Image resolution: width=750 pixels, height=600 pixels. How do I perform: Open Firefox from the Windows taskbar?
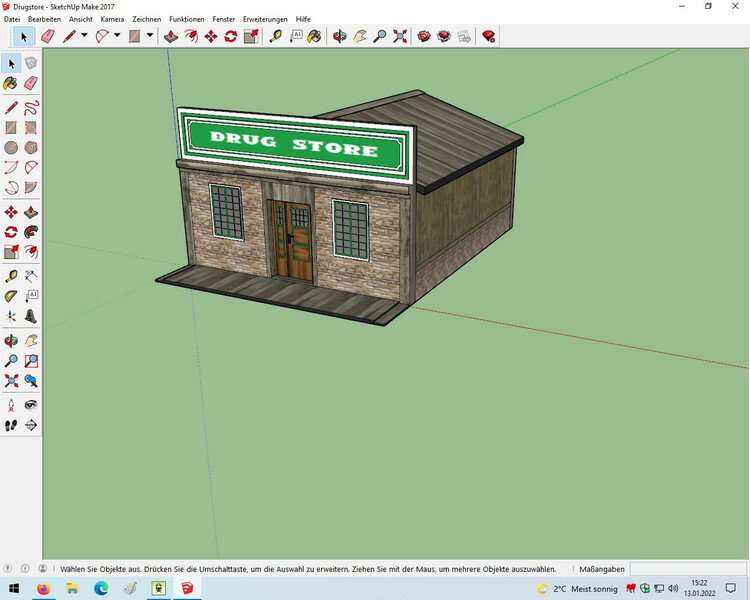point(43,589)
